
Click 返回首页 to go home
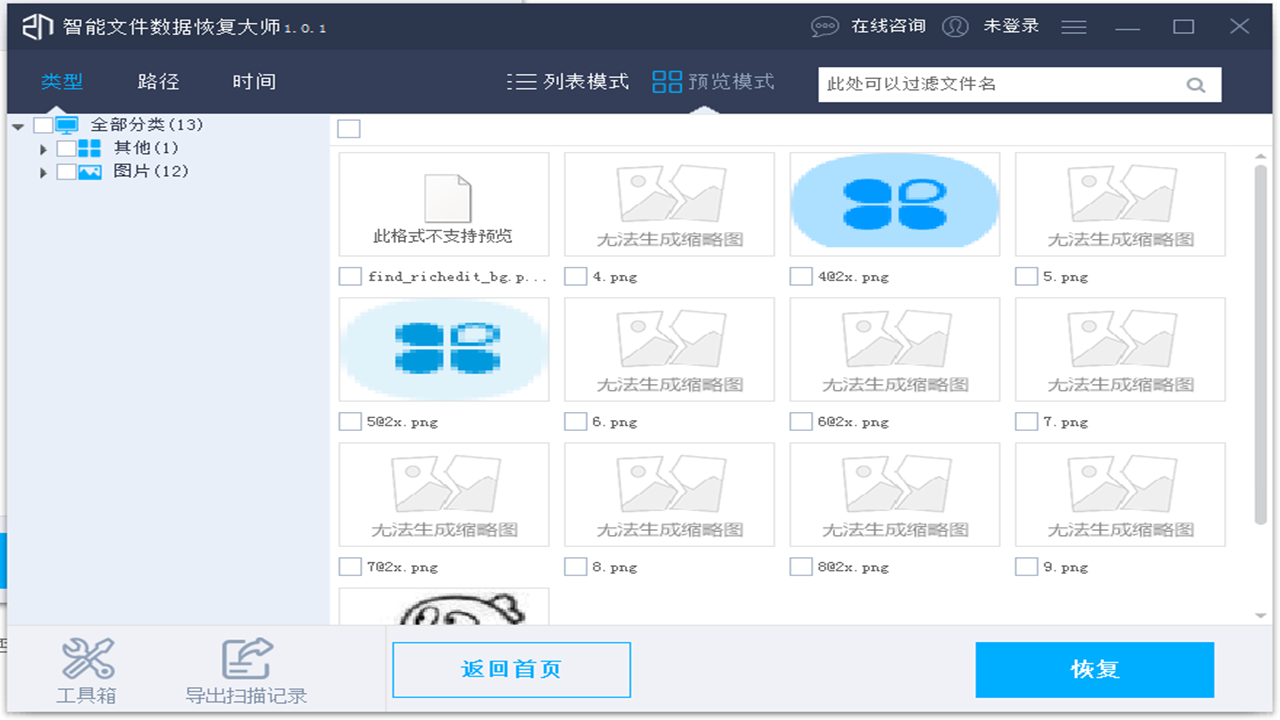click(511, 669)
